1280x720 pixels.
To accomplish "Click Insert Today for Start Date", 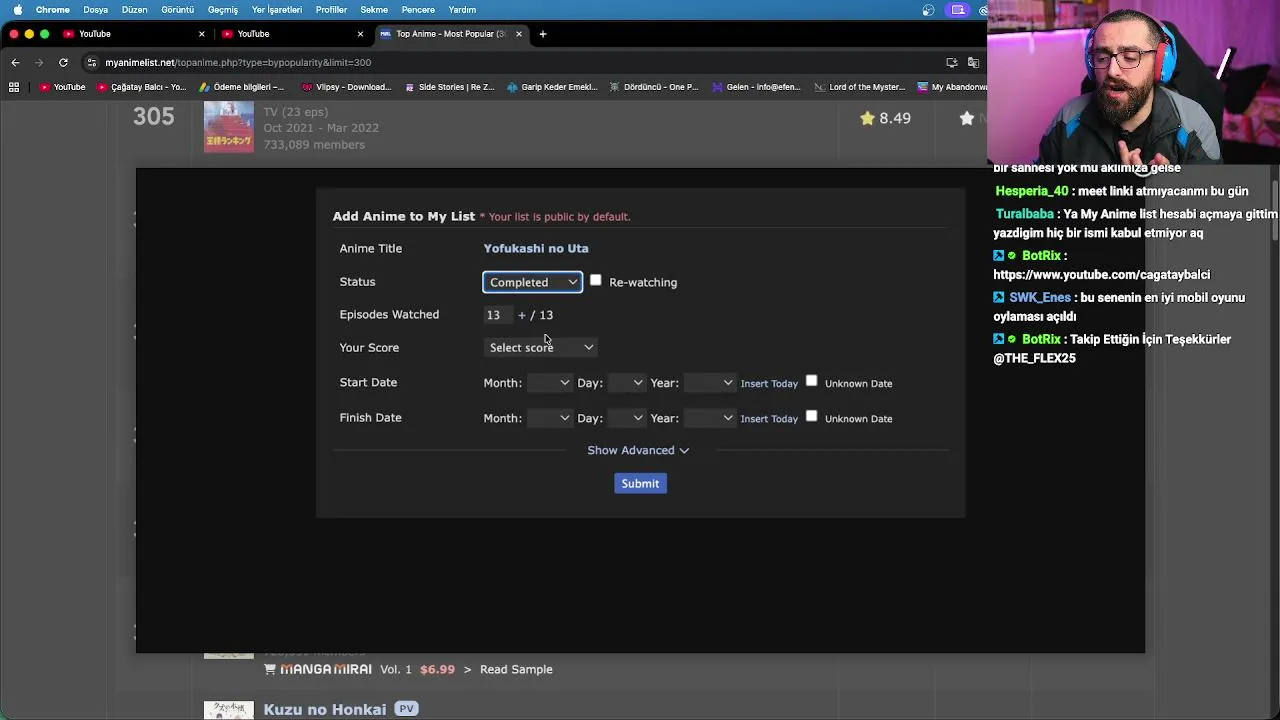I will point(769,384).
